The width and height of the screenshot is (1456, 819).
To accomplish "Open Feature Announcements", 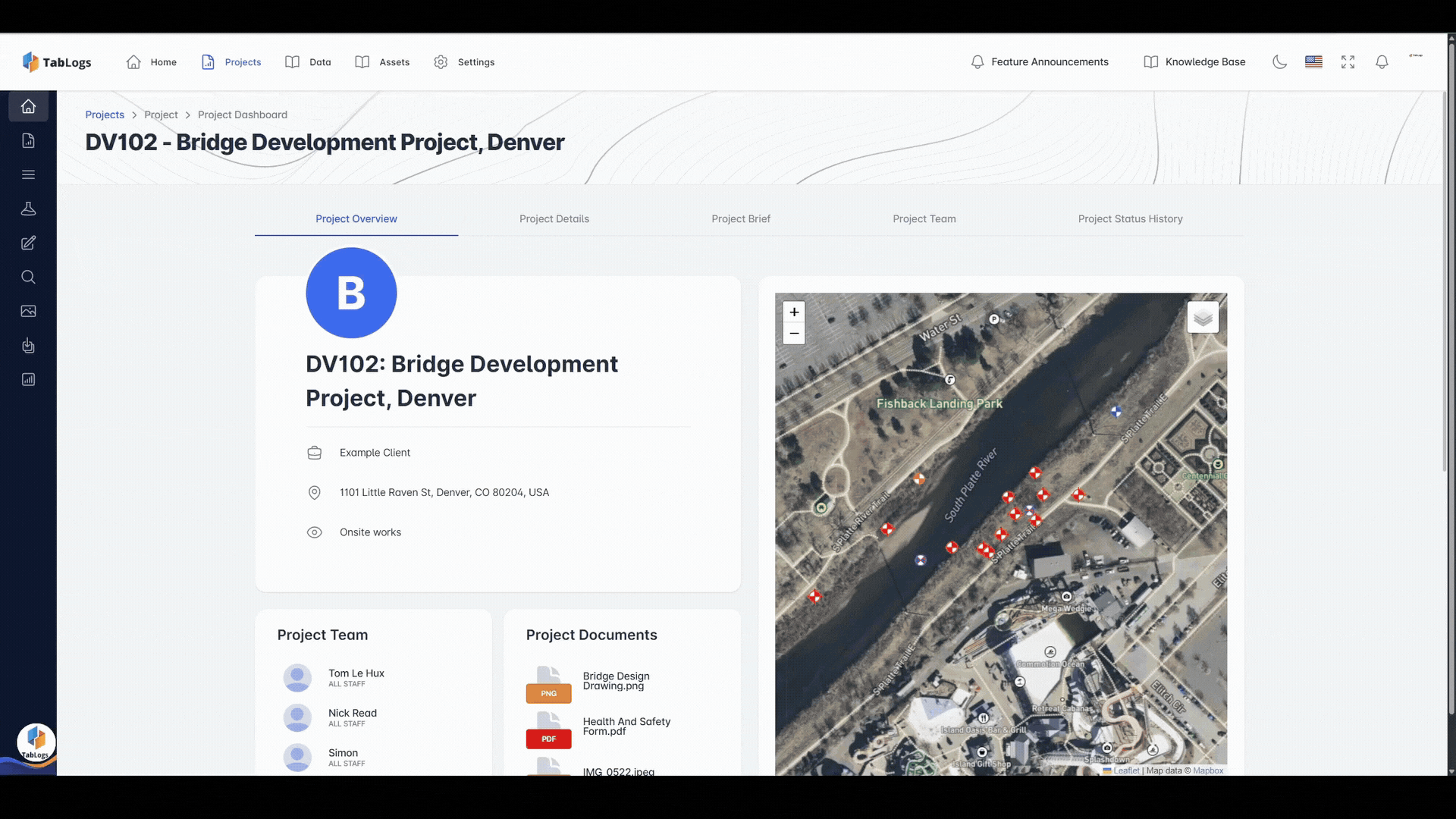I will [x=1040, y=62].
